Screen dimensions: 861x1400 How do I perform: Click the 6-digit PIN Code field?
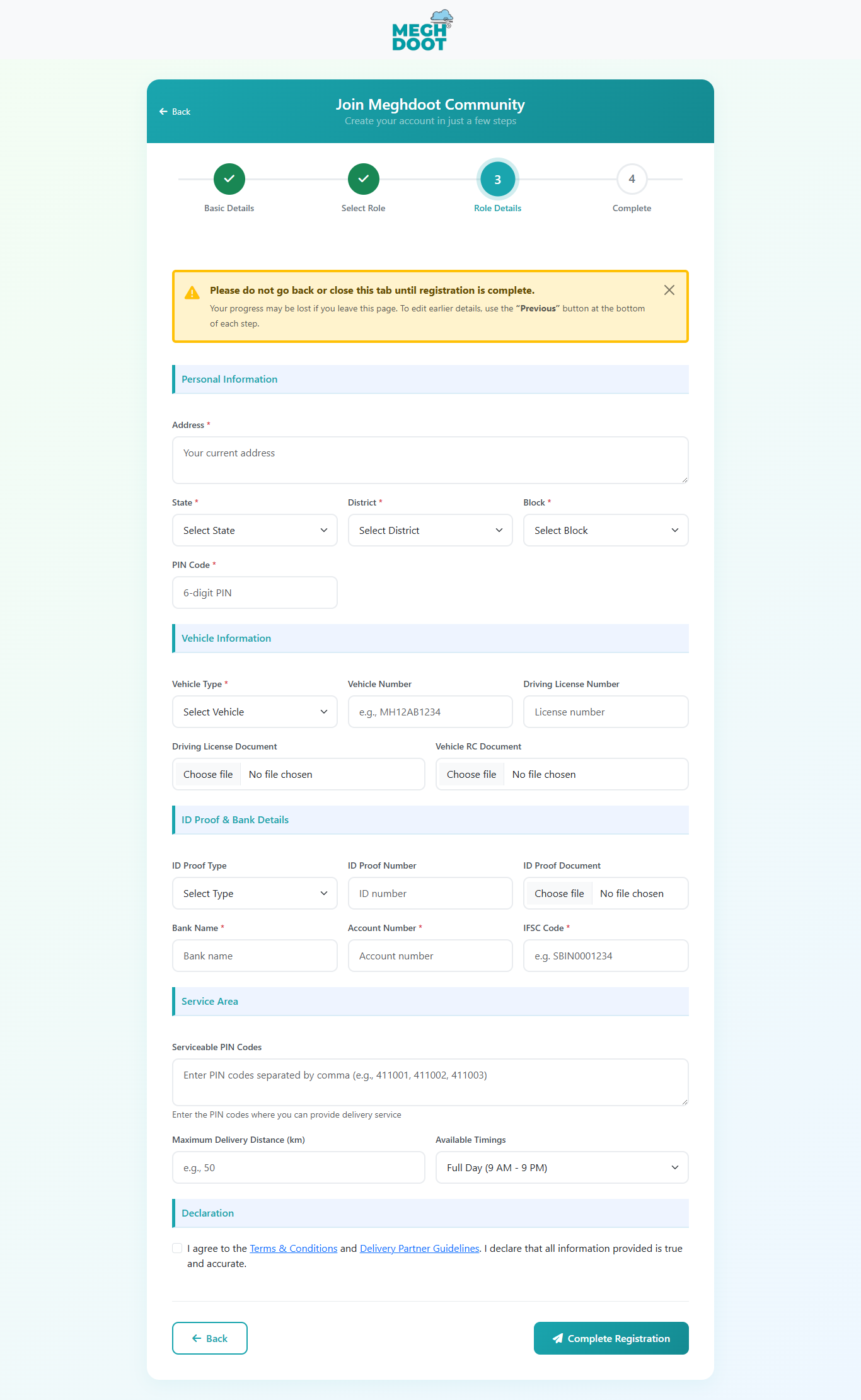(255, 593)
